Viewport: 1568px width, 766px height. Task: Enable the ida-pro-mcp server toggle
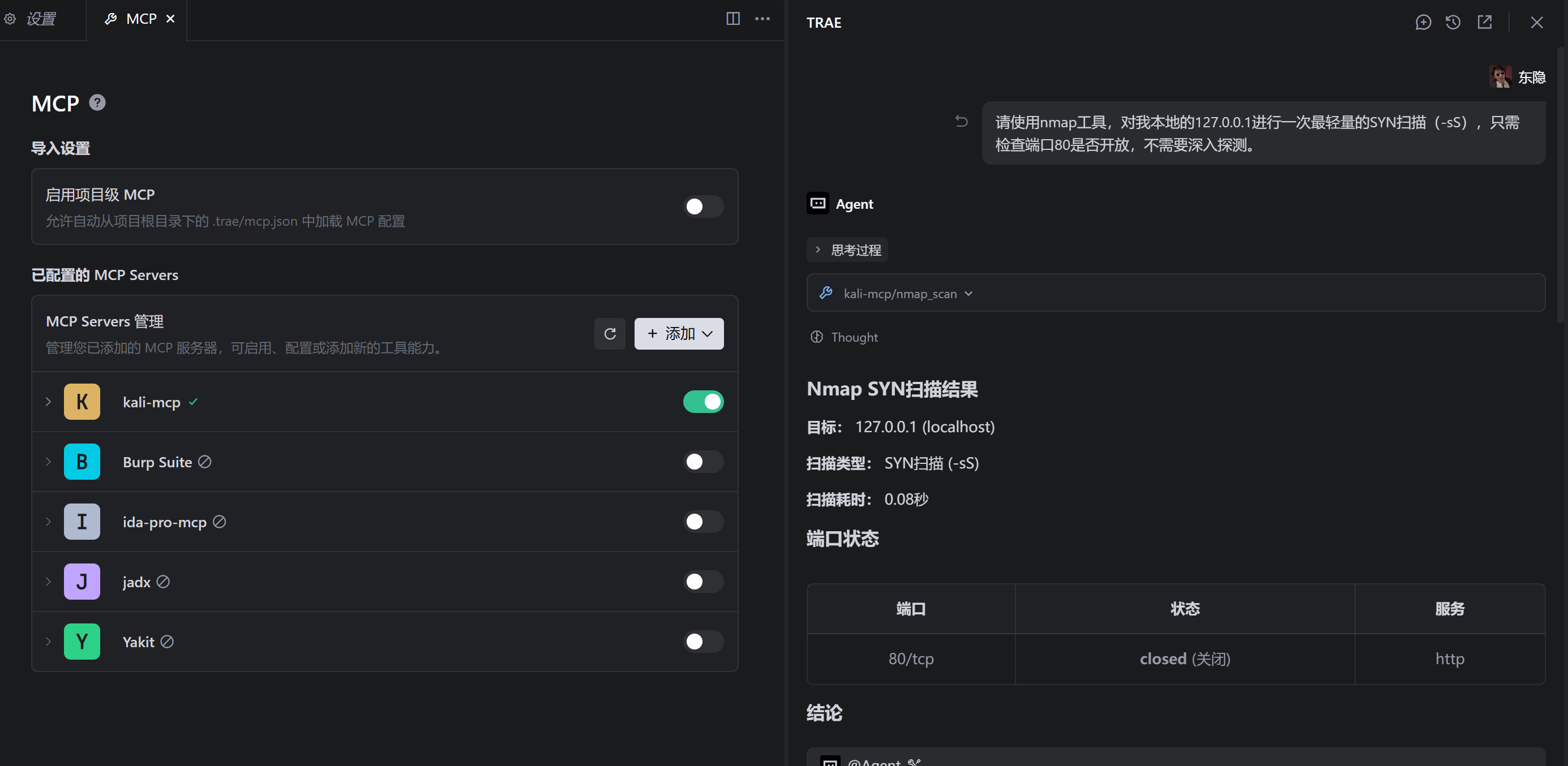[x=703, y=522]
